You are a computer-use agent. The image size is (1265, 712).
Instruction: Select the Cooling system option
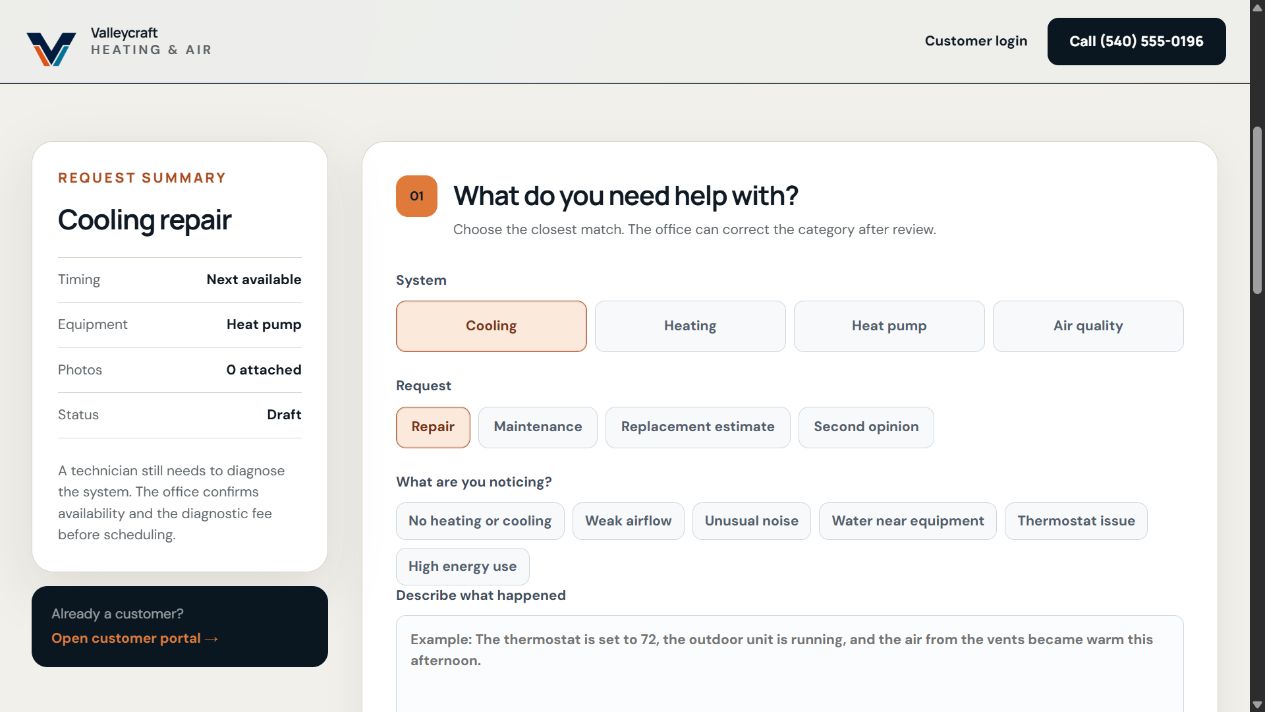pyautogui.click(x=491, y=326)
